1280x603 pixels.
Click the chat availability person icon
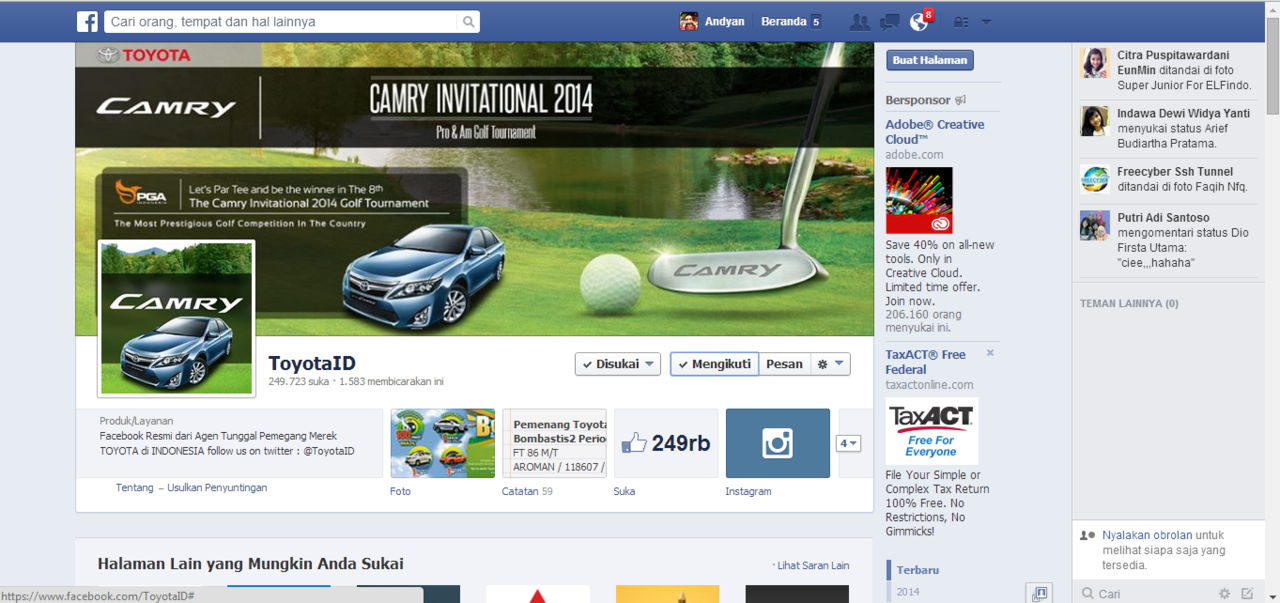(x=1087, y=536)
